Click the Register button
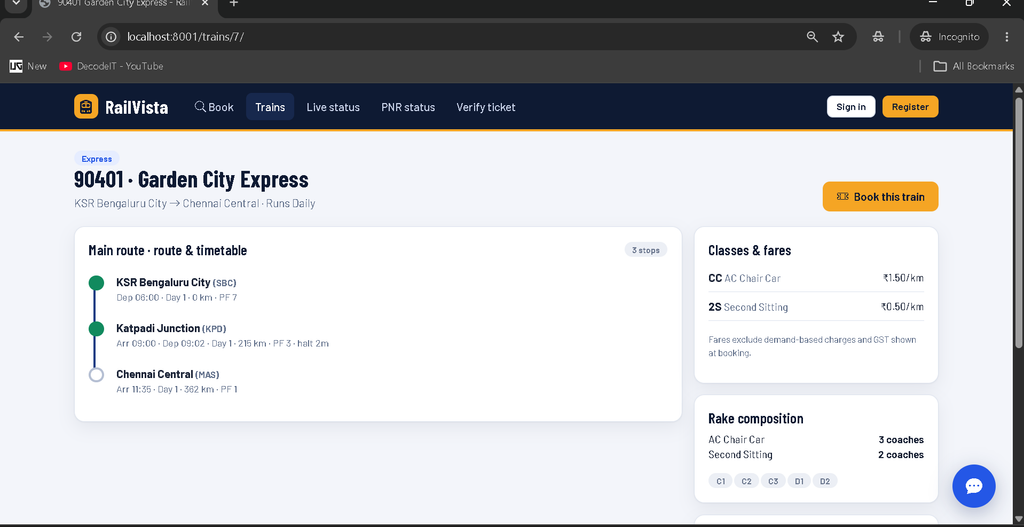 (910, 106)
